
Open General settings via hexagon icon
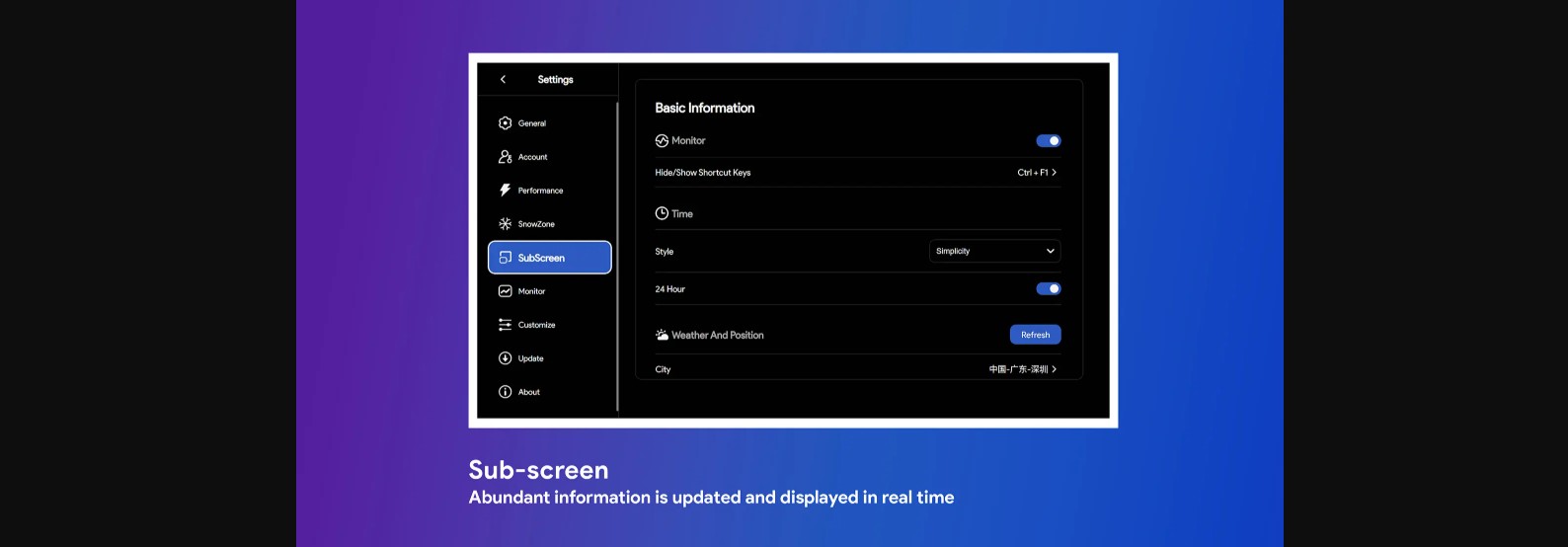(506, 123)
